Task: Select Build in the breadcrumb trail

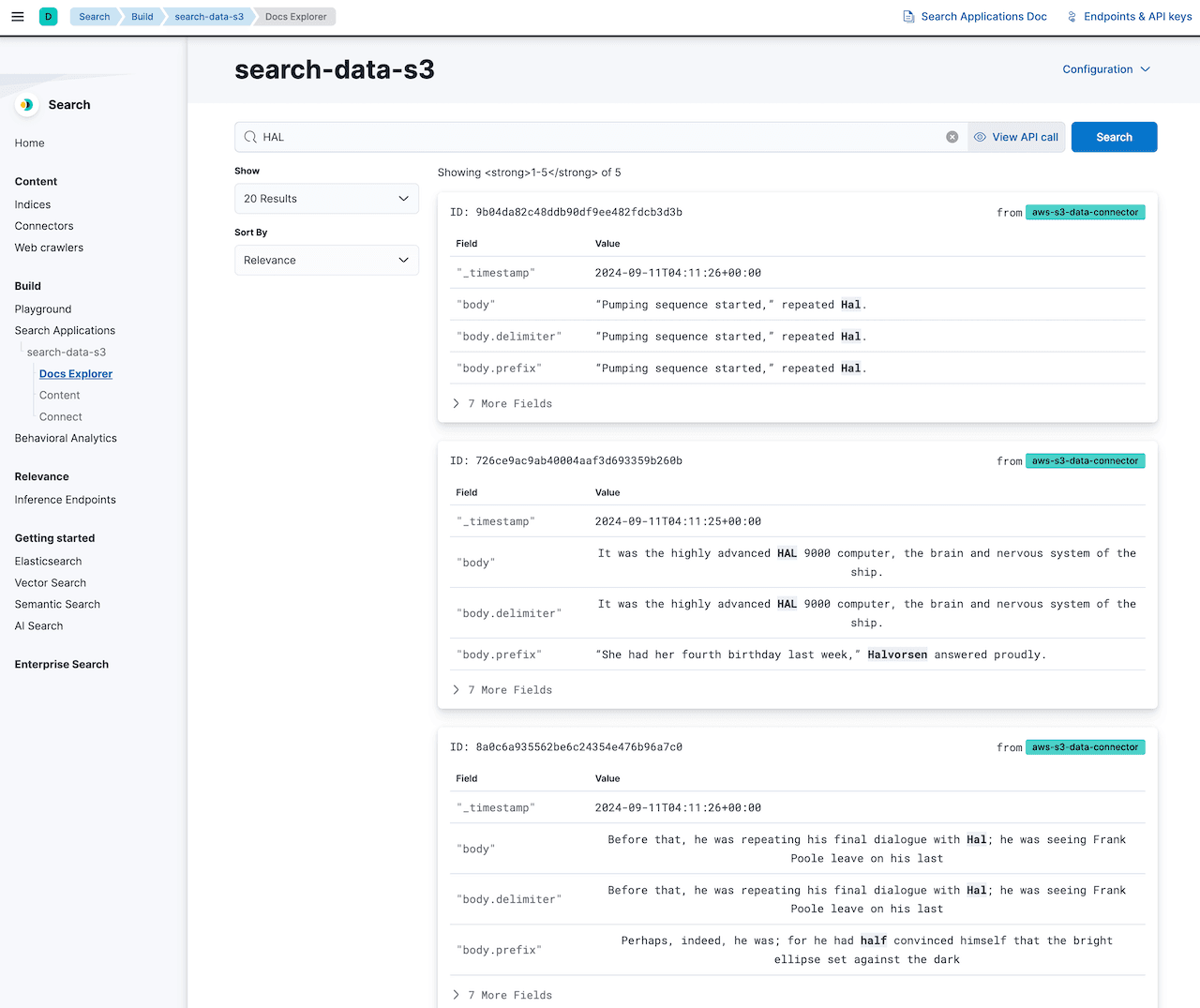Action: click(x=141, y=16)
